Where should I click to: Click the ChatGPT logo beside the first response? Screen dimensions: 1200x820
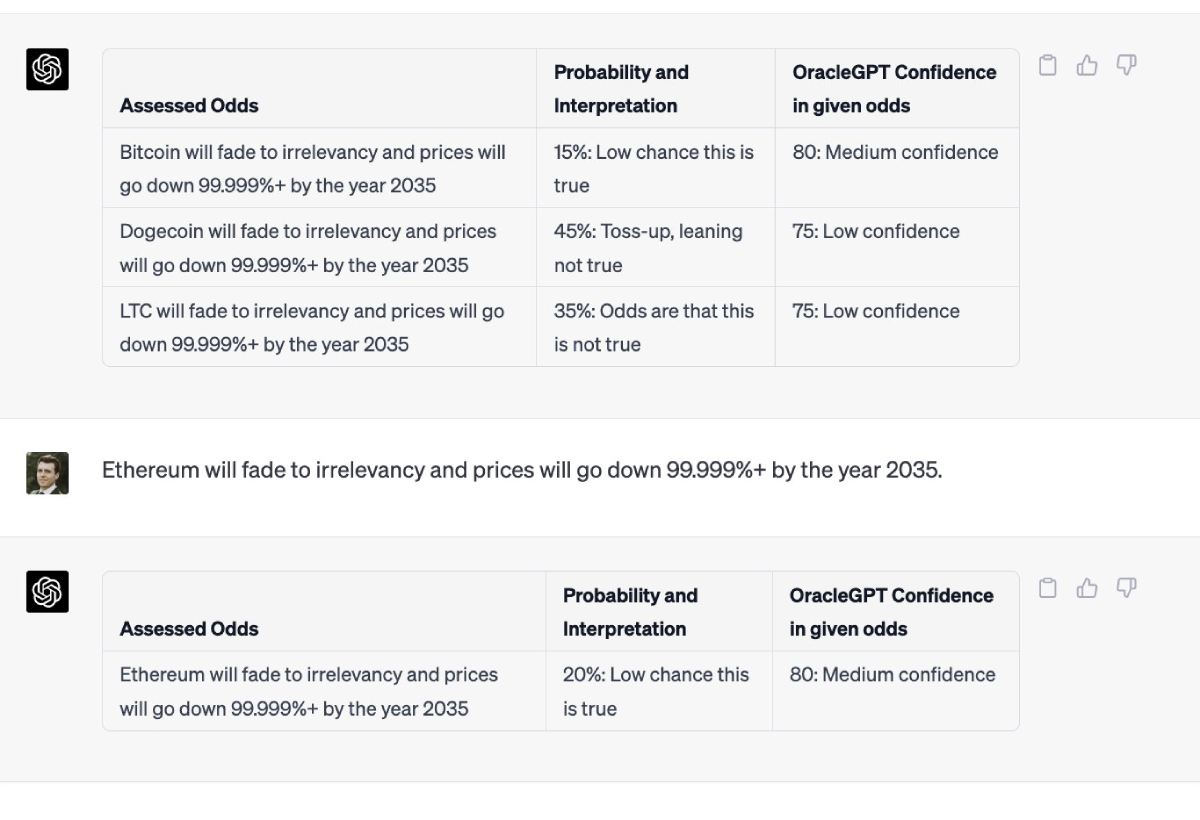(47, 69)
